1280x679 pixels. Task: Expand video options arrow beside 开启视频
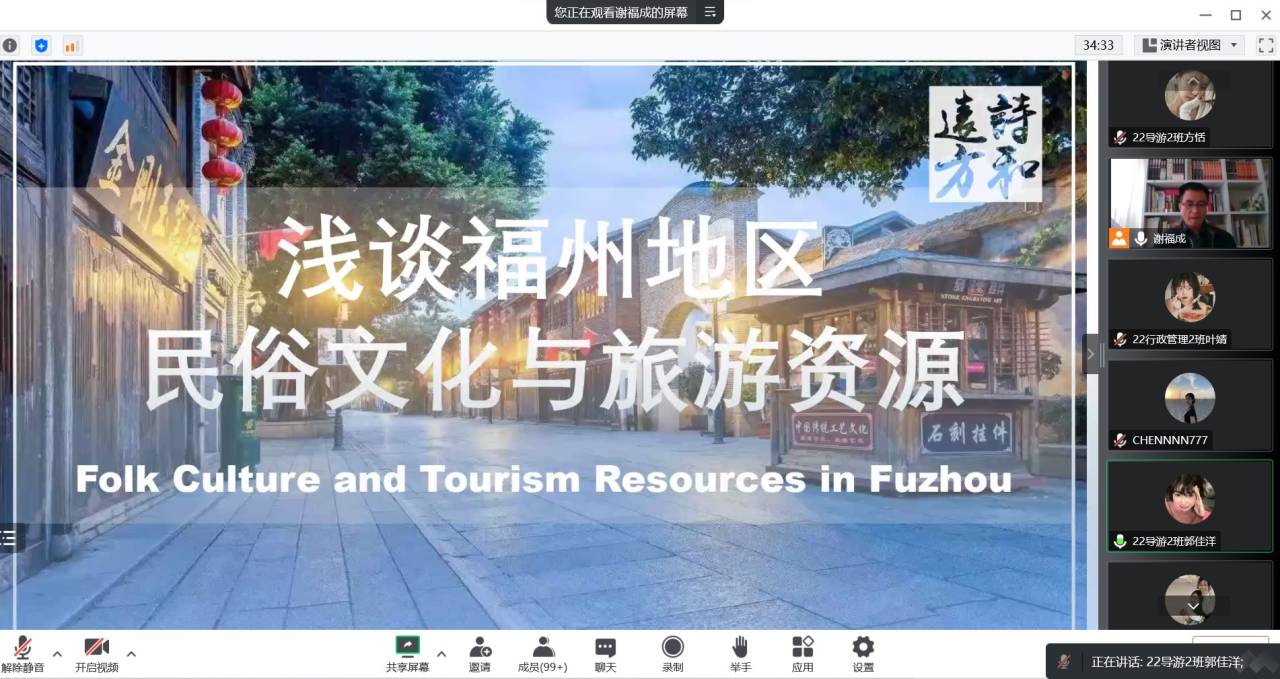(x=131, y=654)
